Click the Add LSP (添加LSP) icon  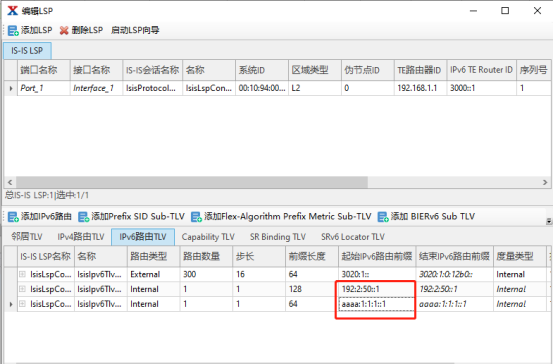[13, 31]
